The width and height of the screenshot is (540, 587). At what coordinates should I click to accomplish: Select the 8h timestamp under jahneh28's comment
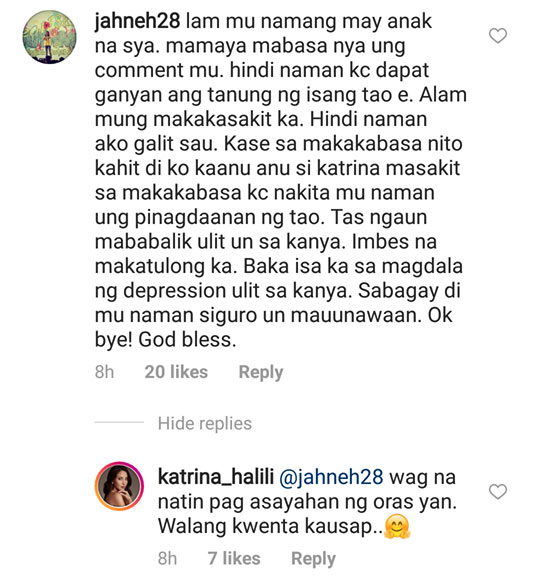click(104, 372)
